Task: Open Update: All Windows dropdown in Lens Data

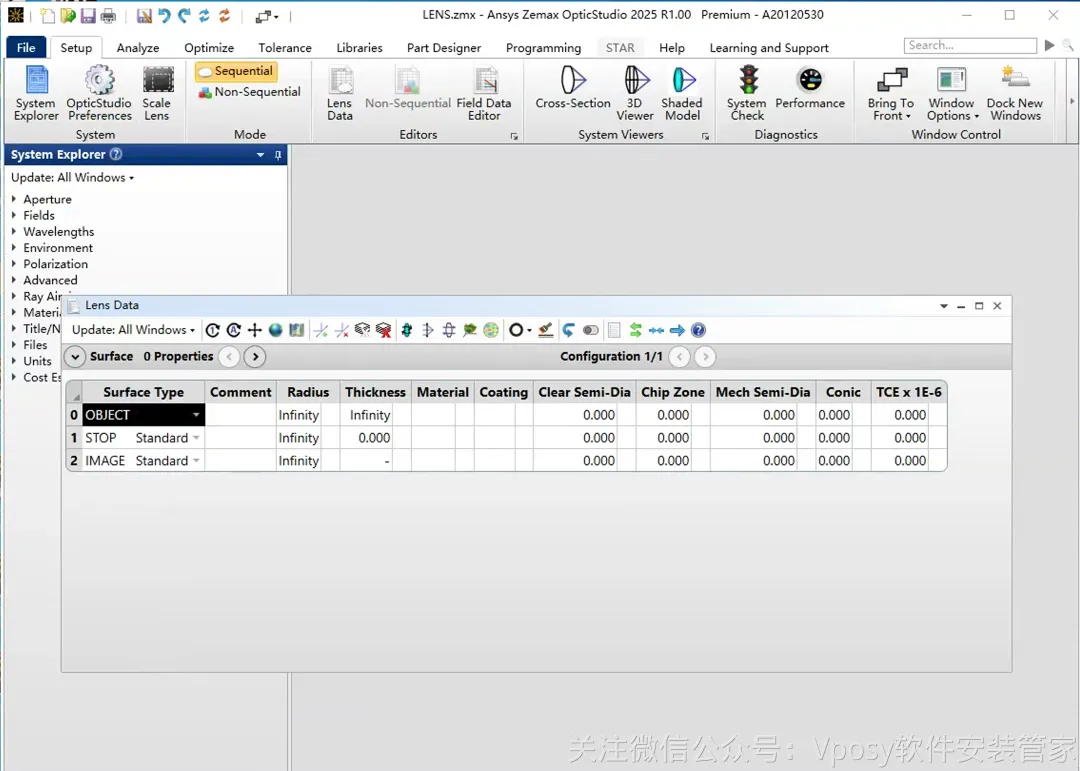Action: (133, 330)
